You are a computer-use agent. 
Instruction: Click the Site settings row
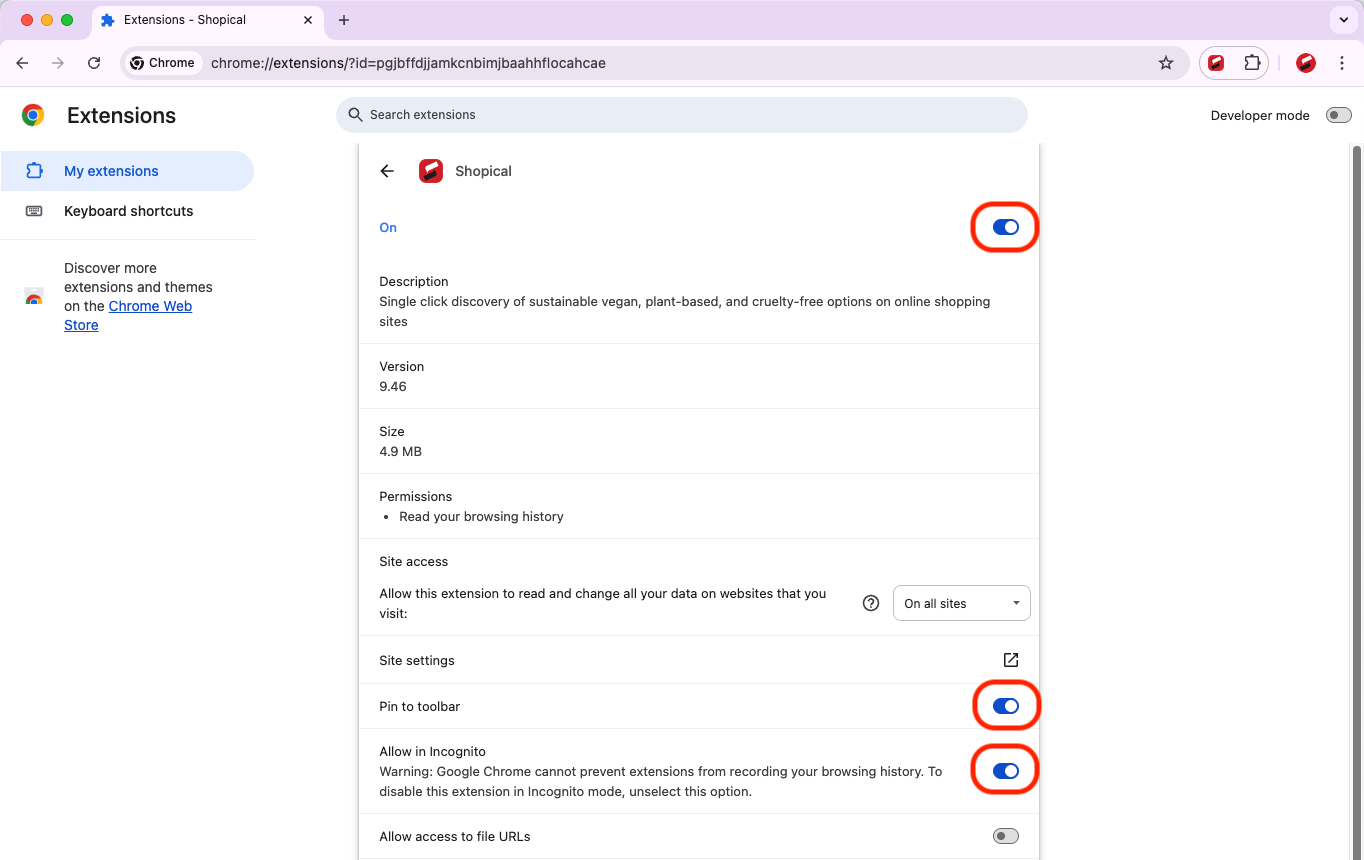[699, 660]
